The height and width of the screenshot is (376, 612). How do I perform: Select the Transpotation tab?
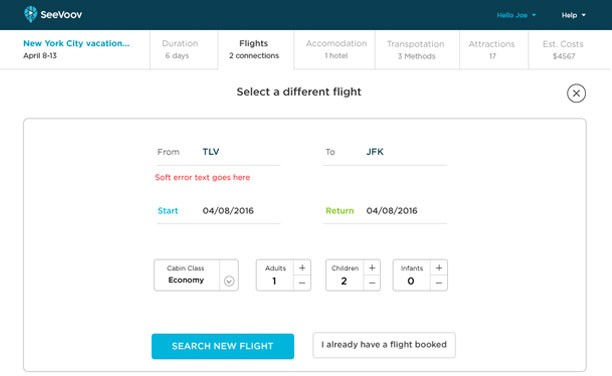[x=416, y=50]
